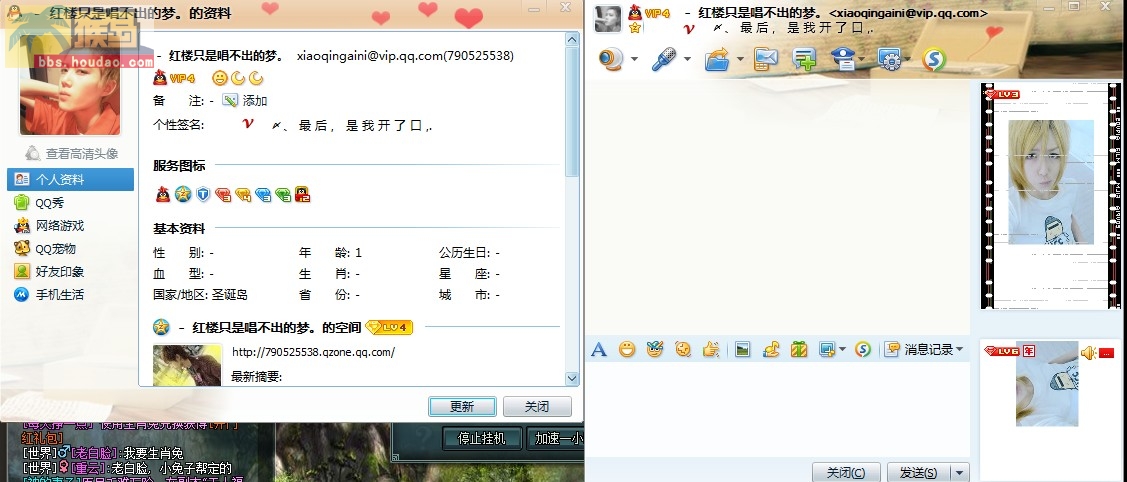Viewport: 1127px width, 482px height.
Task: Expand the send file dropdown arrow
Action: pos(740,59)
